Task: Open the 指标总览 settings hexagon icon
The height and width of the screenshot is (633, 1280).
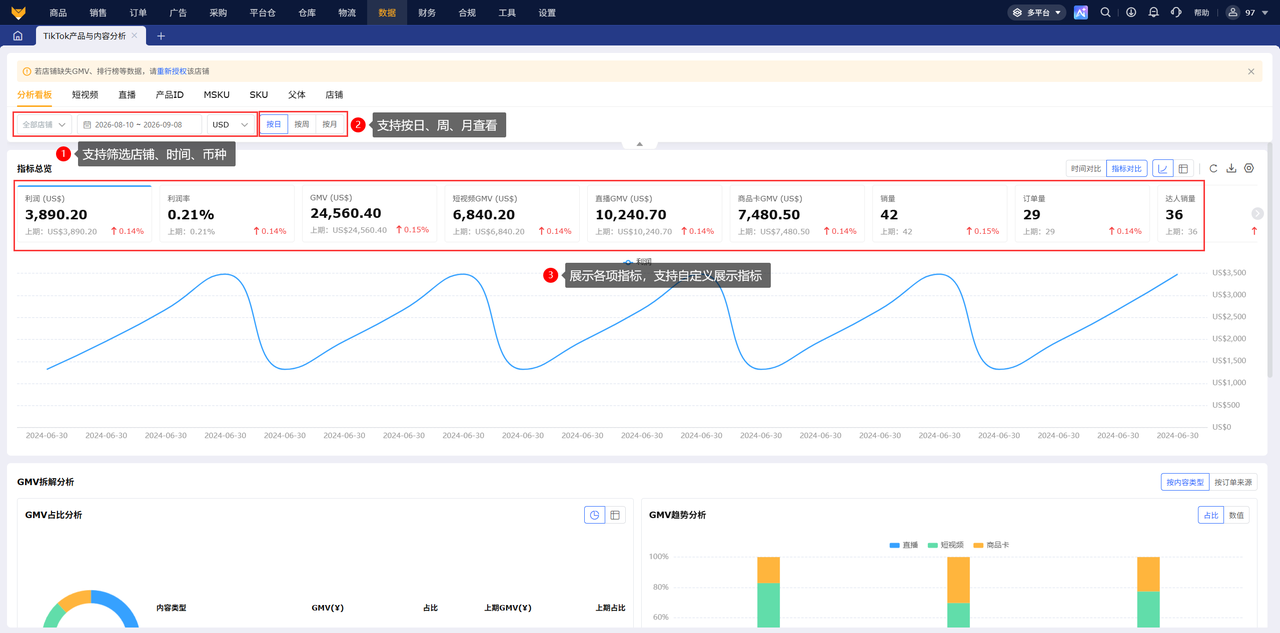Action: pos(1249,169)
